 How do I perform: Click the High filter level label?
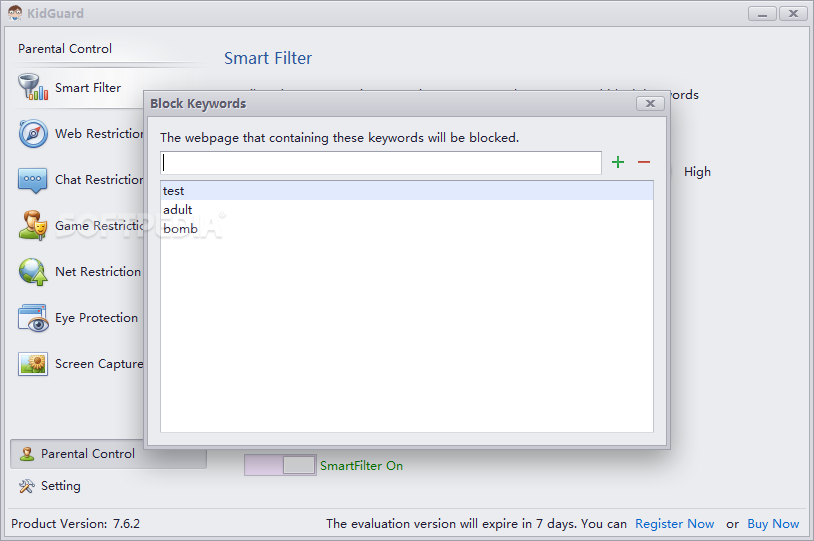click(697, 172)
